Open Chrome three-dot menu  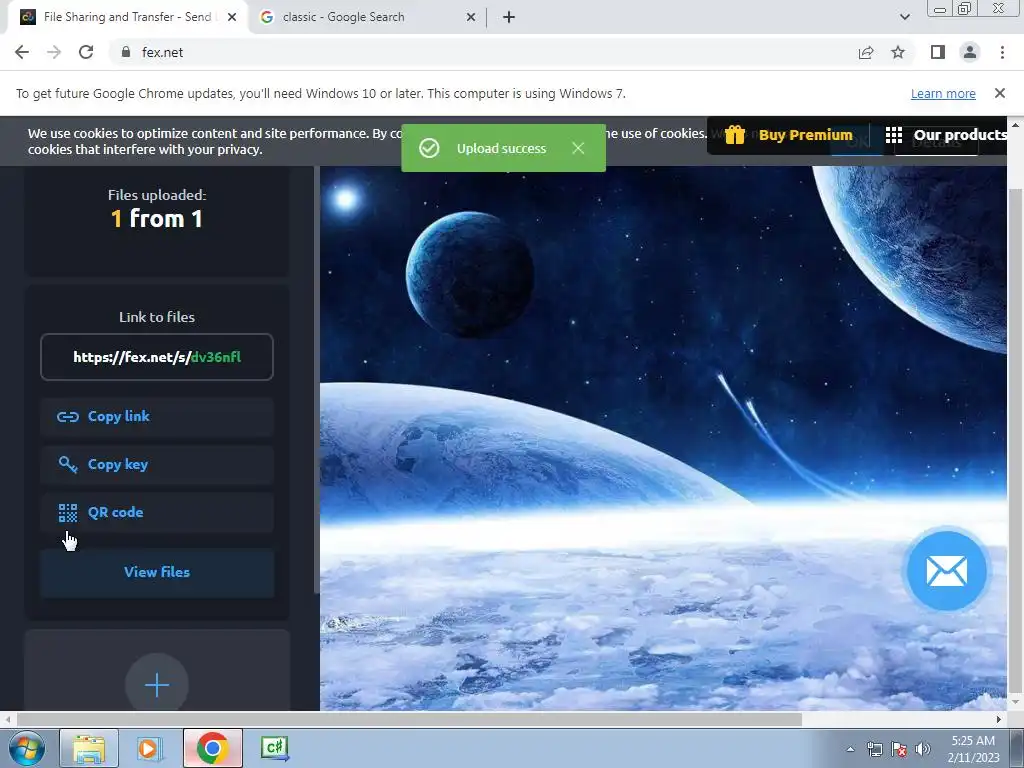click(x=1002, y=52)
